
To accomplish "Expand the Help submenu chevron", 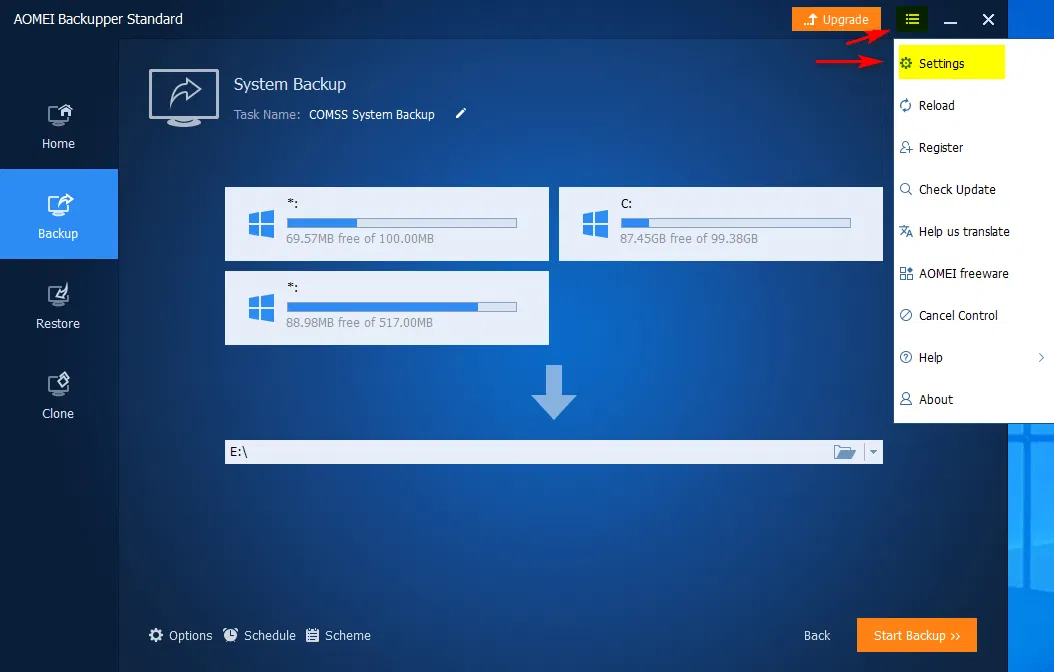I will tap(1041, 358).
